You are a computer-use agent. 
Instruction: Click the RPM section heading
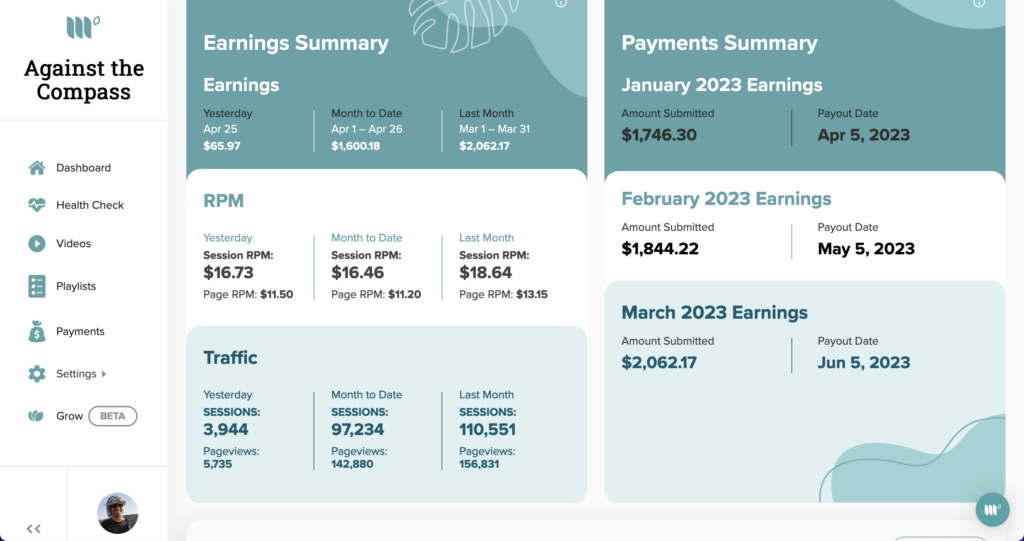[223, 200]
